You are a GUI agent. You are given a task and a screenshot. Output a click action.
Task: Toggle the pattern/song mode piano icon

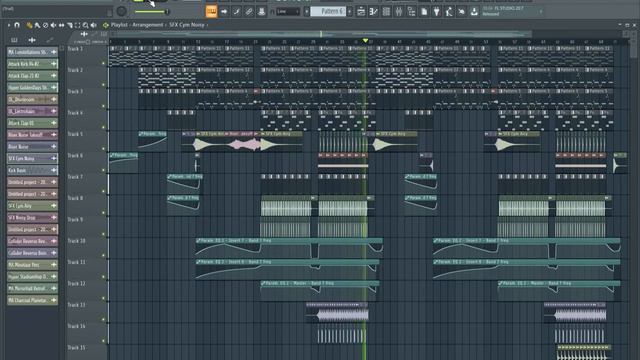(x=211, y=11)
